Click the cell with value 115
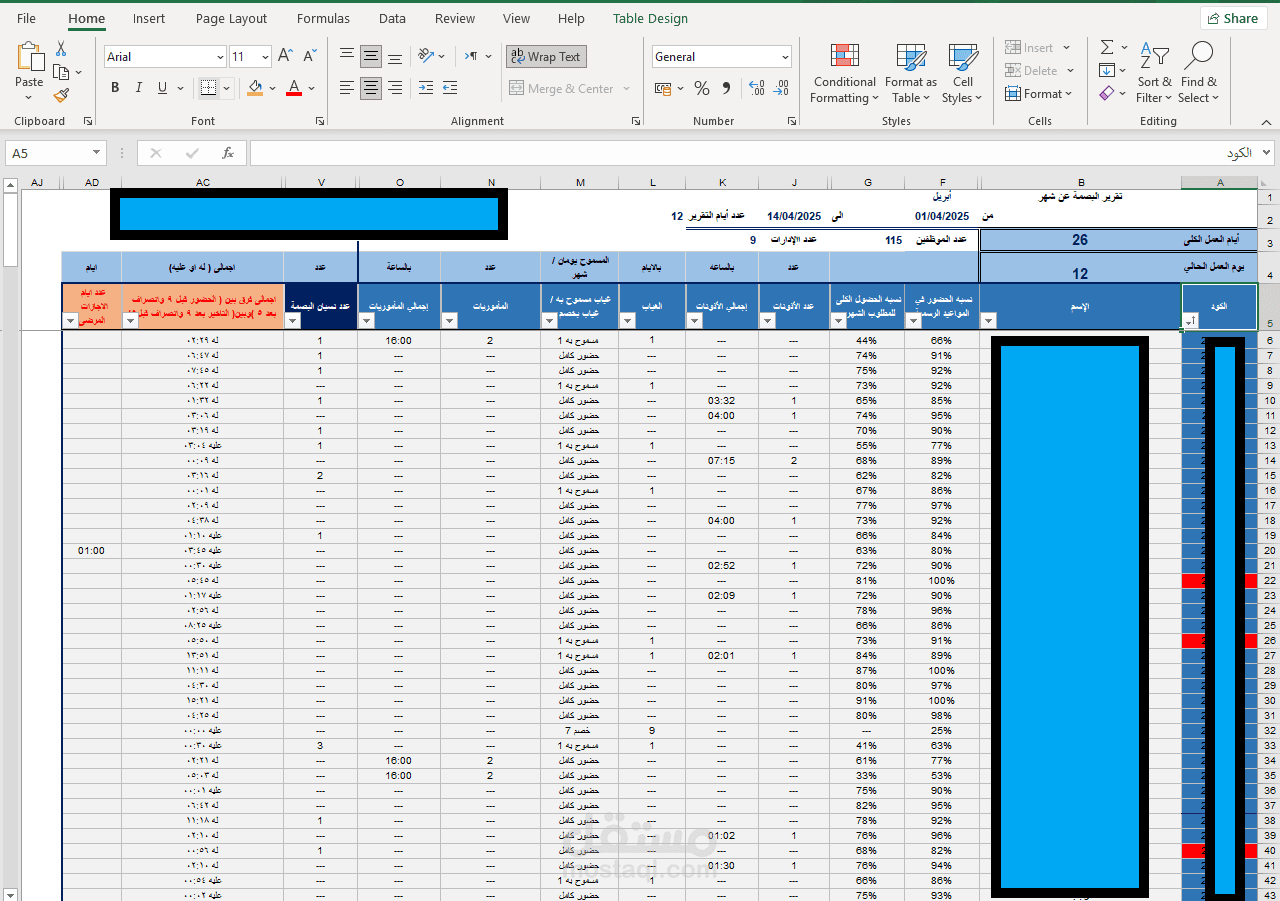The image size is (1280, 901). pyautogui.click(x=894, y=240)
